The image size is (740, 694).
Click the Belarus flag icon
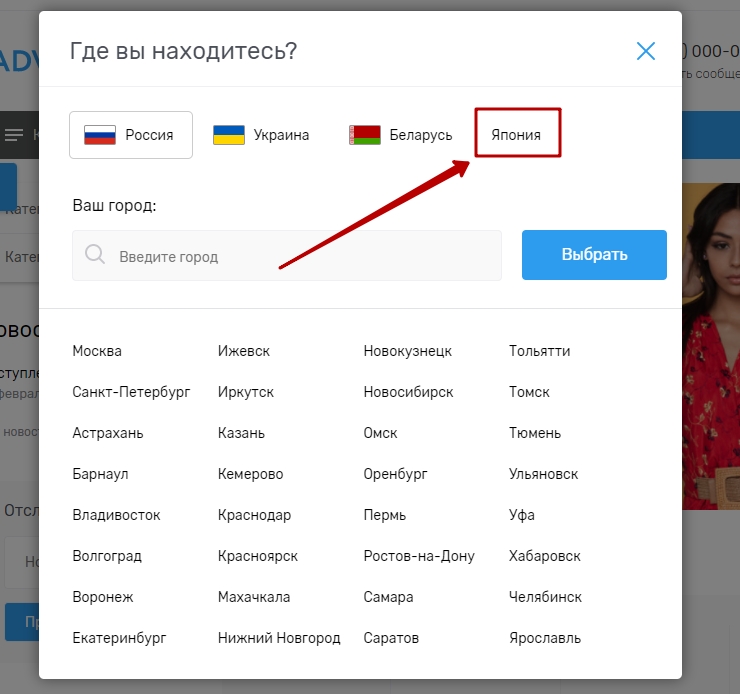click(x=365, y=135)
